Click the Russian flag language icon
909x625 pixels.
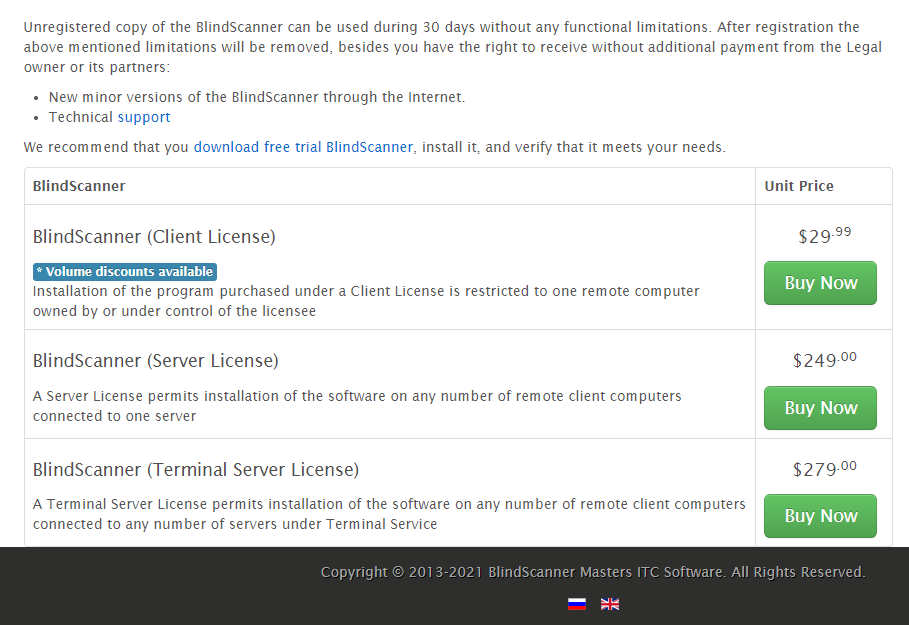click(577, 604)
